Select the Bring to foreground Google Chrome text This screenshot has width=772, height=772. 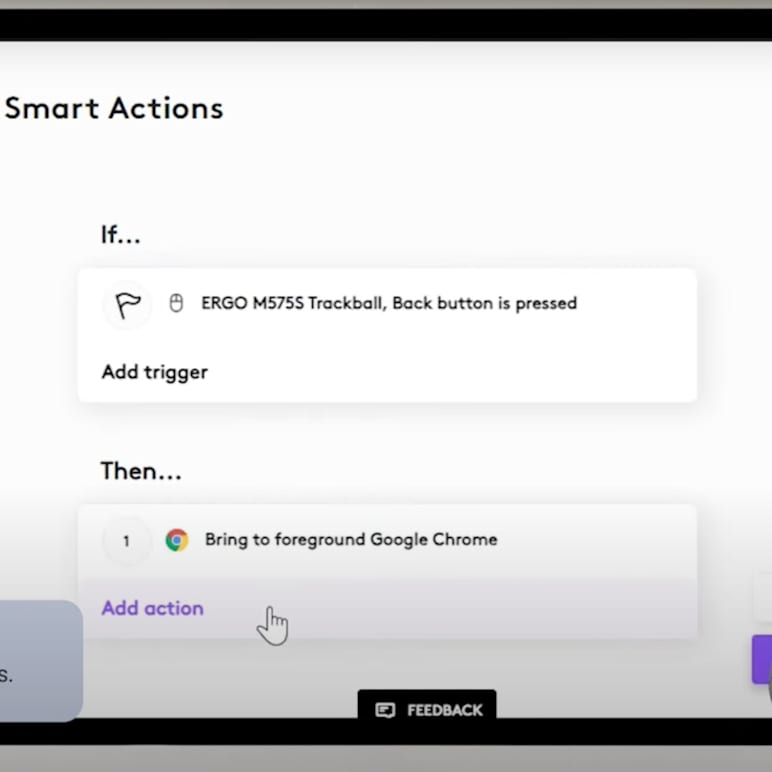point(350,540)
